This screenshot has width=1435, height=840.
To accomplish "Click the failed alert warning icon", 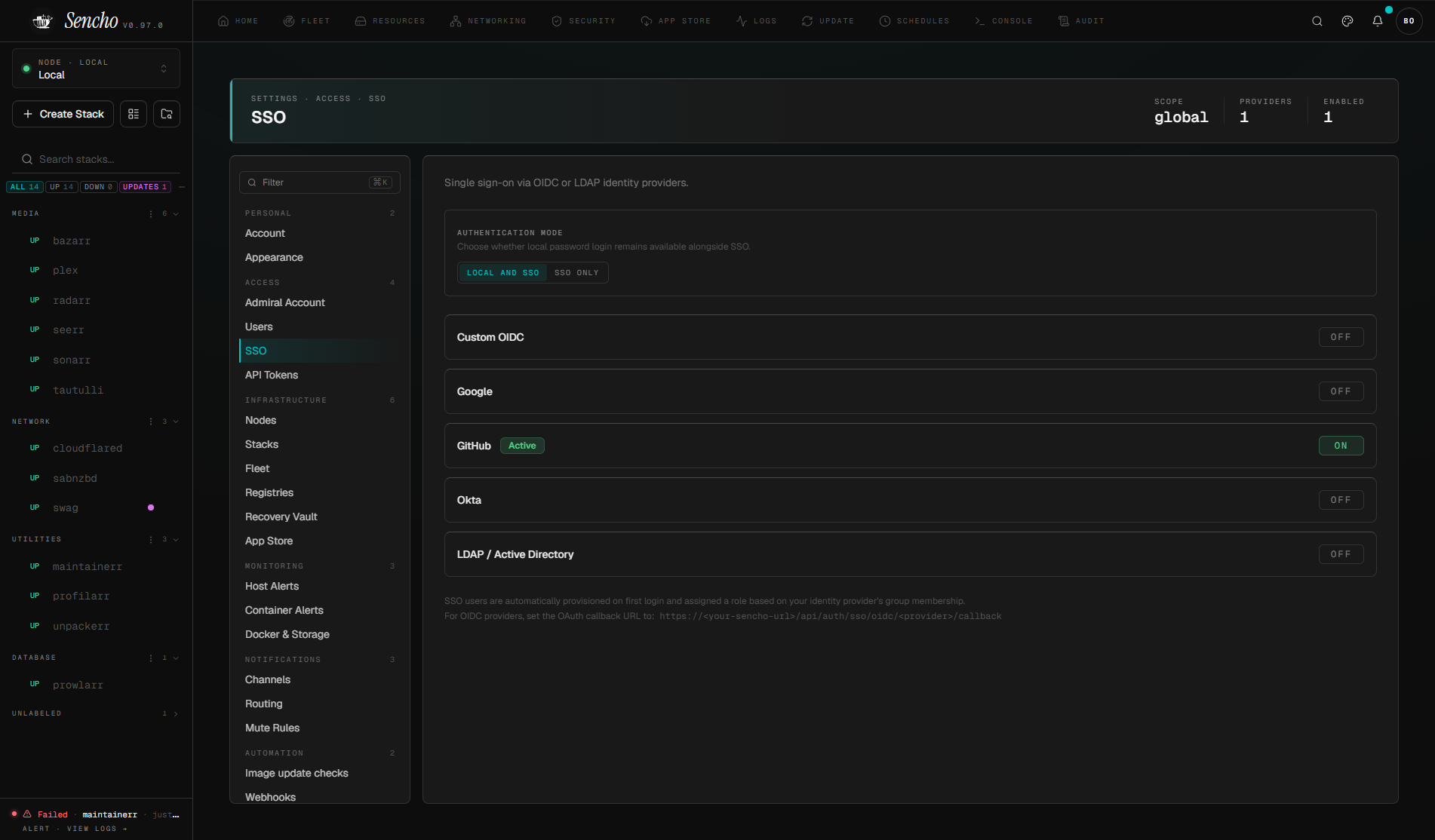I will tap(27, 814).
